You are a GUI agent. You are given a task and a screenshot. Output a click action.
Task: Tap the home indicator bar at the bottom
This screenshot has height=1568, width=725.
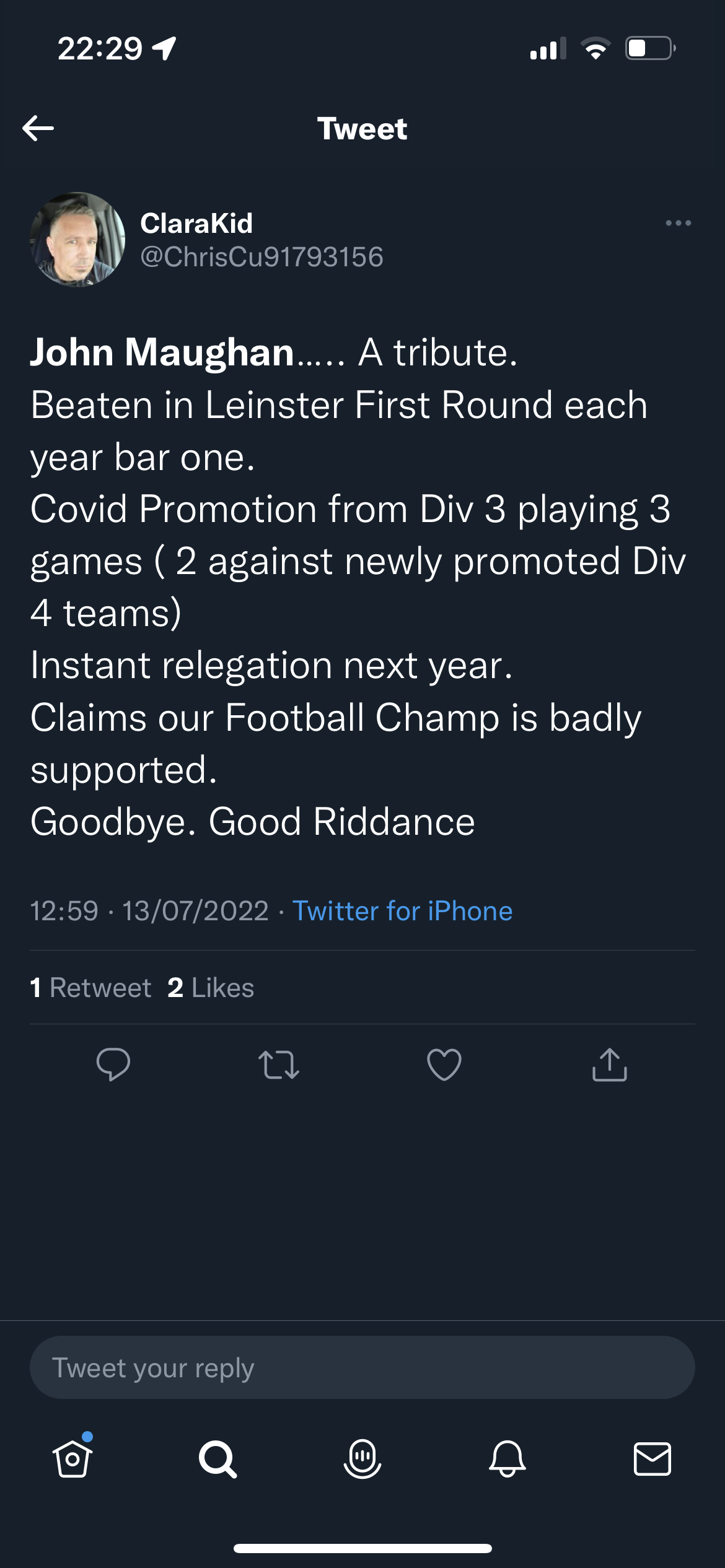tap(362, 1548)
